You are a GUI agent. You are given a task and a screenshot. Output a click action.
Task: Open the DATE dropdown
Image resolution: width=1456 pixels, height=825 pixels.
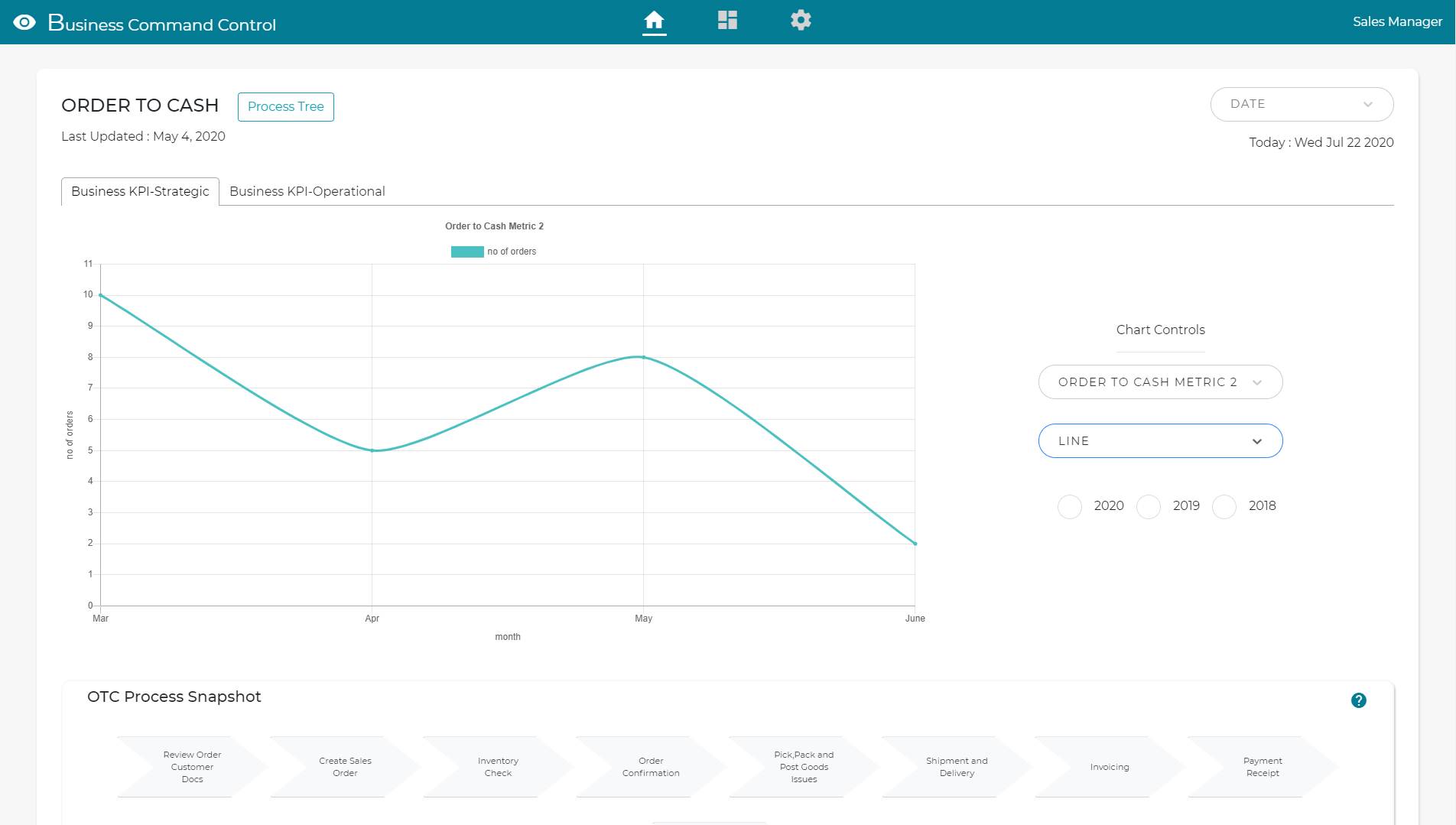coord(1302,104)
